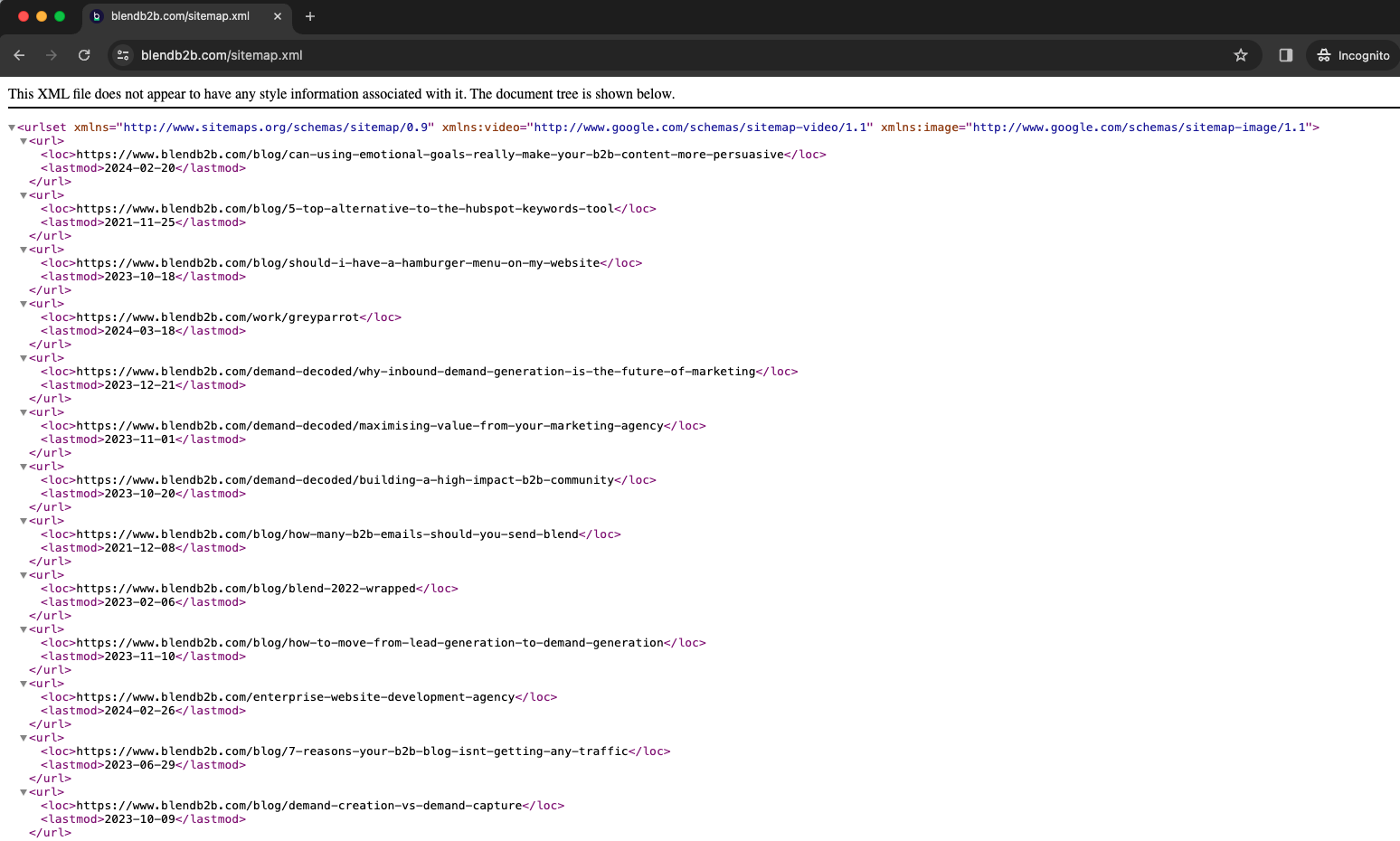Screen dimensions: 1400x841
Task: Collapse the root urlset node
Action: point(9,127)
